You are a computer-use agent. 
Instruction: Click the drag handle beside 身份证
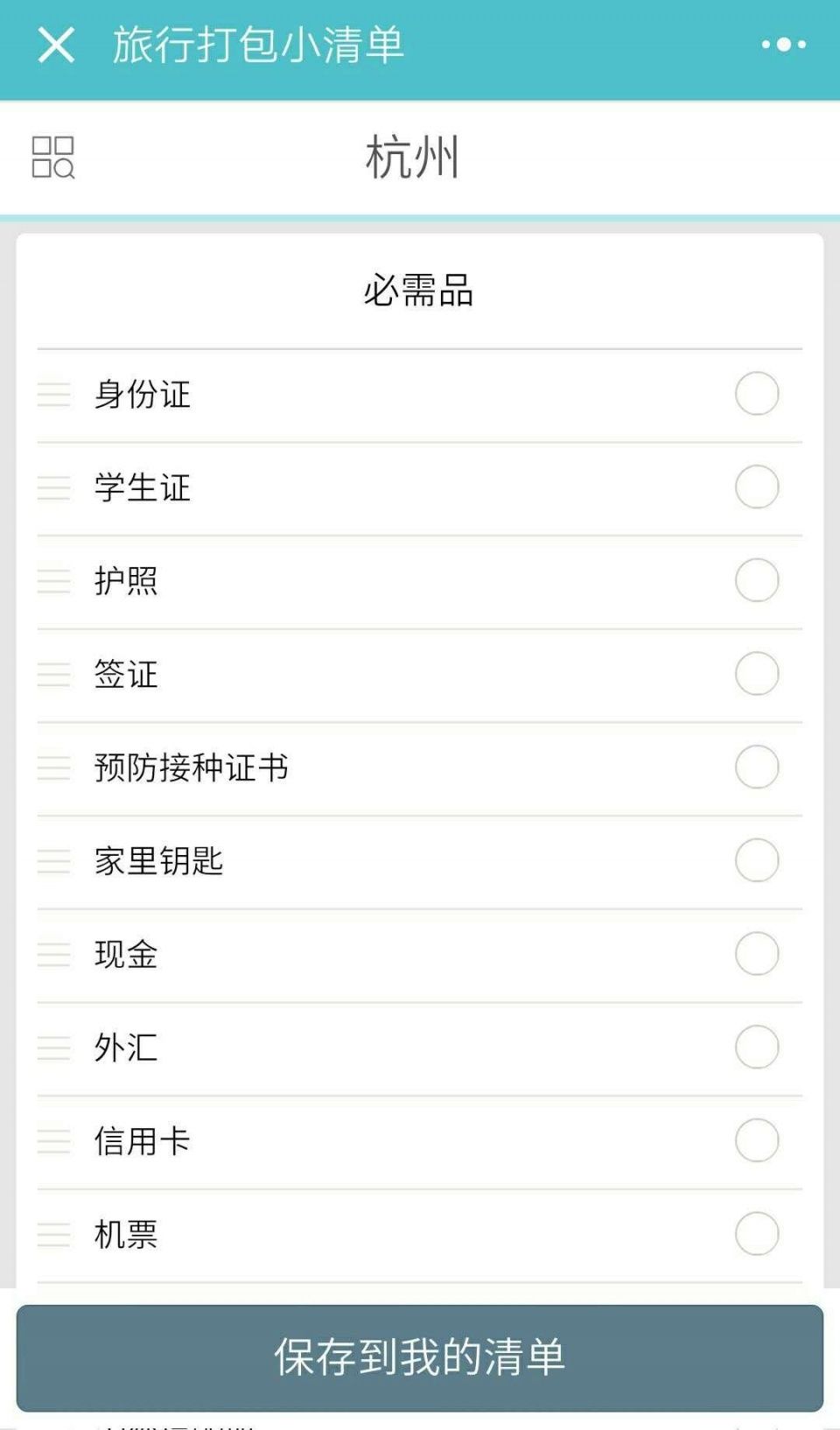coord(53,395)
